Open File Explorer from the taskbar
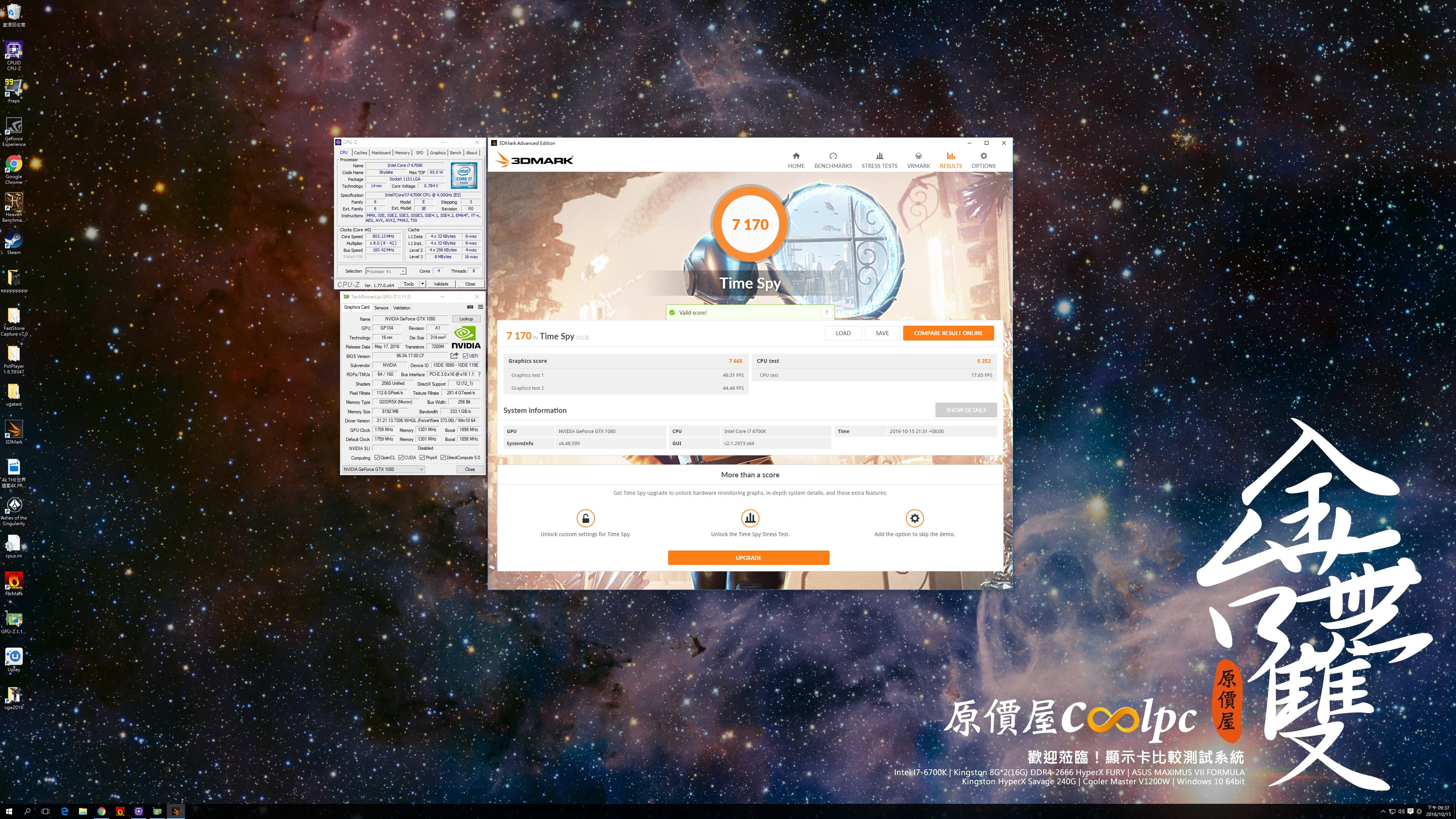 (83, 811)
